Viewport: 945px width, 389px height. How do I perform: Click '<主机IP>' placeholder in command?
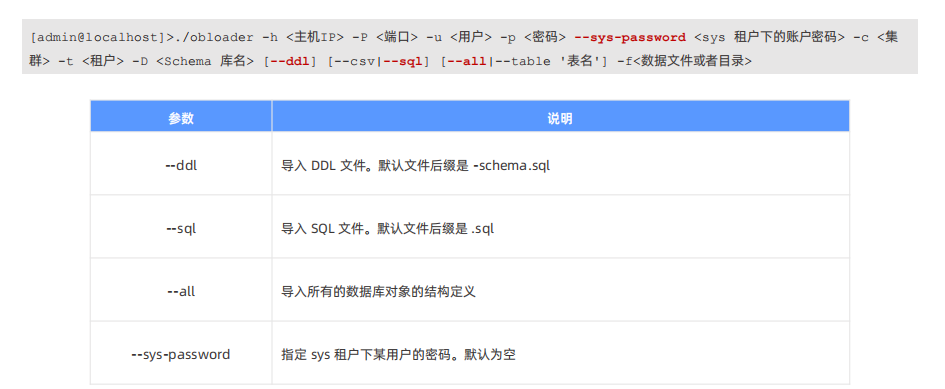point(315,37)
